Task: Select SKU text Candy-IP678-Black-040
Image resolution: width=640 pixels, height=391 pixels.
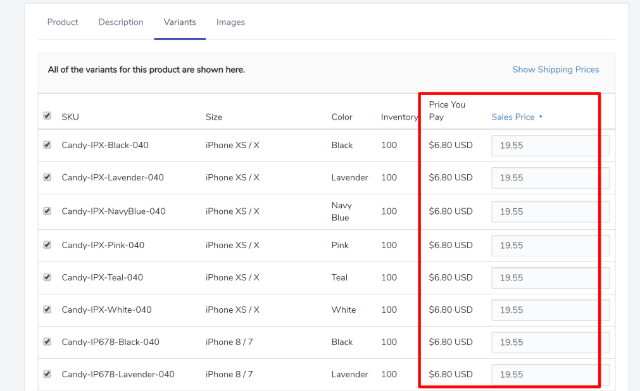Action: tap(110, 342)
